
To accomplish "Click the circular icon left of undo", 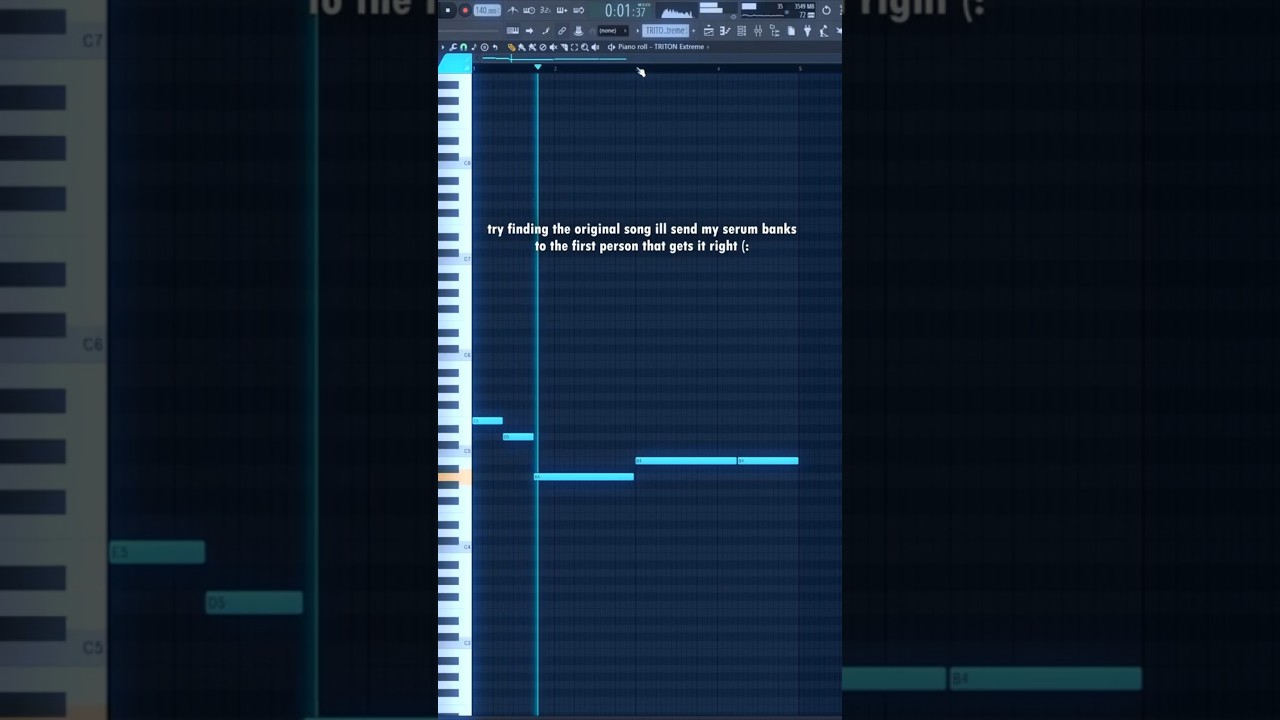I will pyautogui.click(x=485, y=47).
